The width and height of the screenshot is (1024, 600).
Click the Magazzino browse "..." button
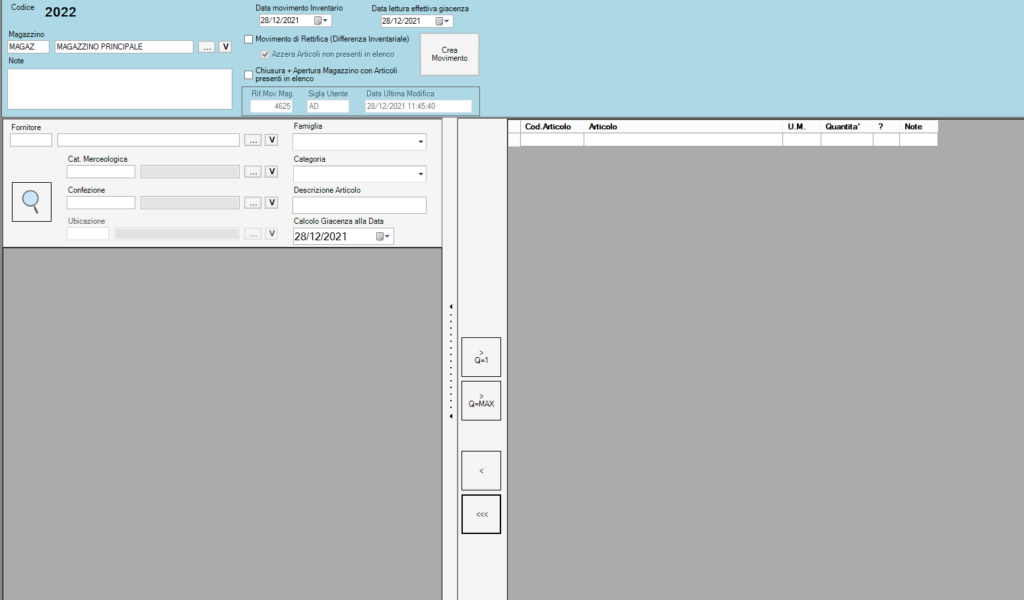click(x=206, y=47)
